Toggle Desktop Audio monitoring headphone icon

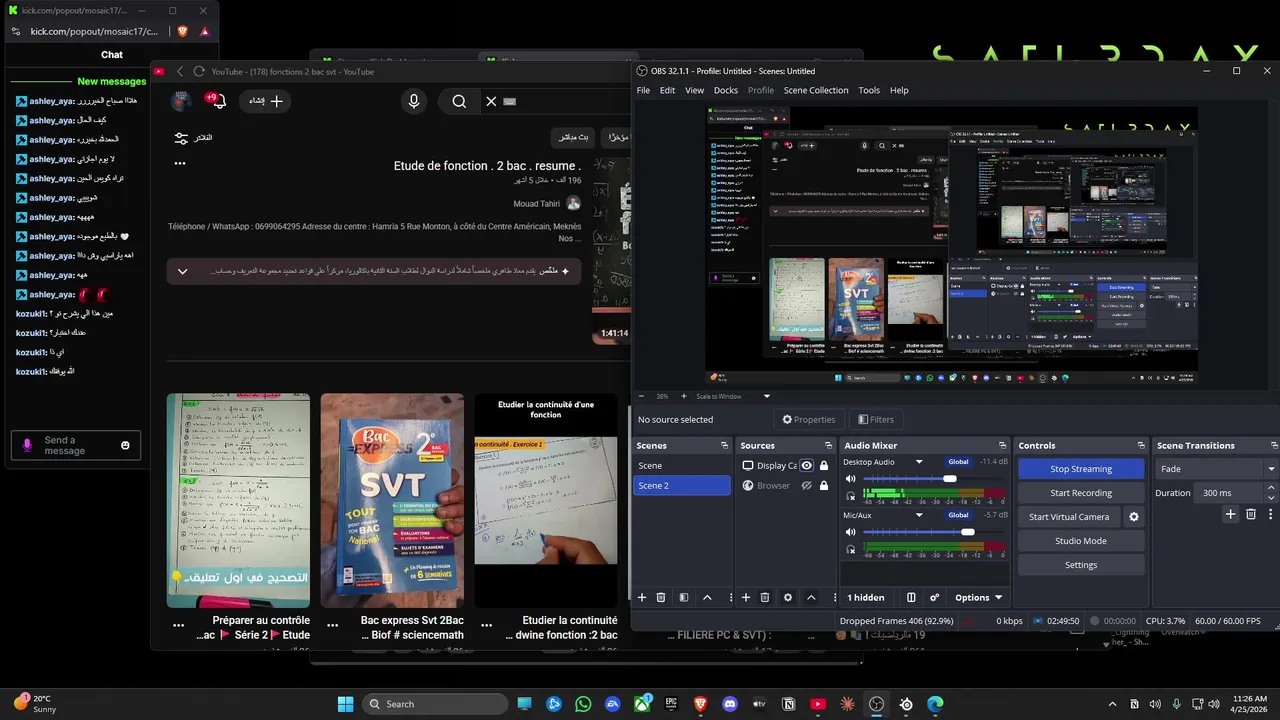(x=851, y=495)
